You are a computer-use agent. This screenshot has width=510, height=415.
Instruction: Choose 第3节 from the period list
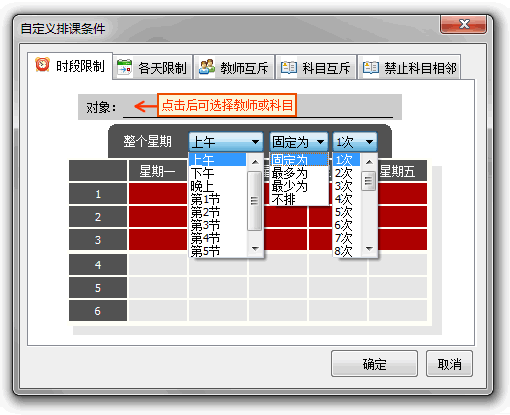tap(218, 226)
